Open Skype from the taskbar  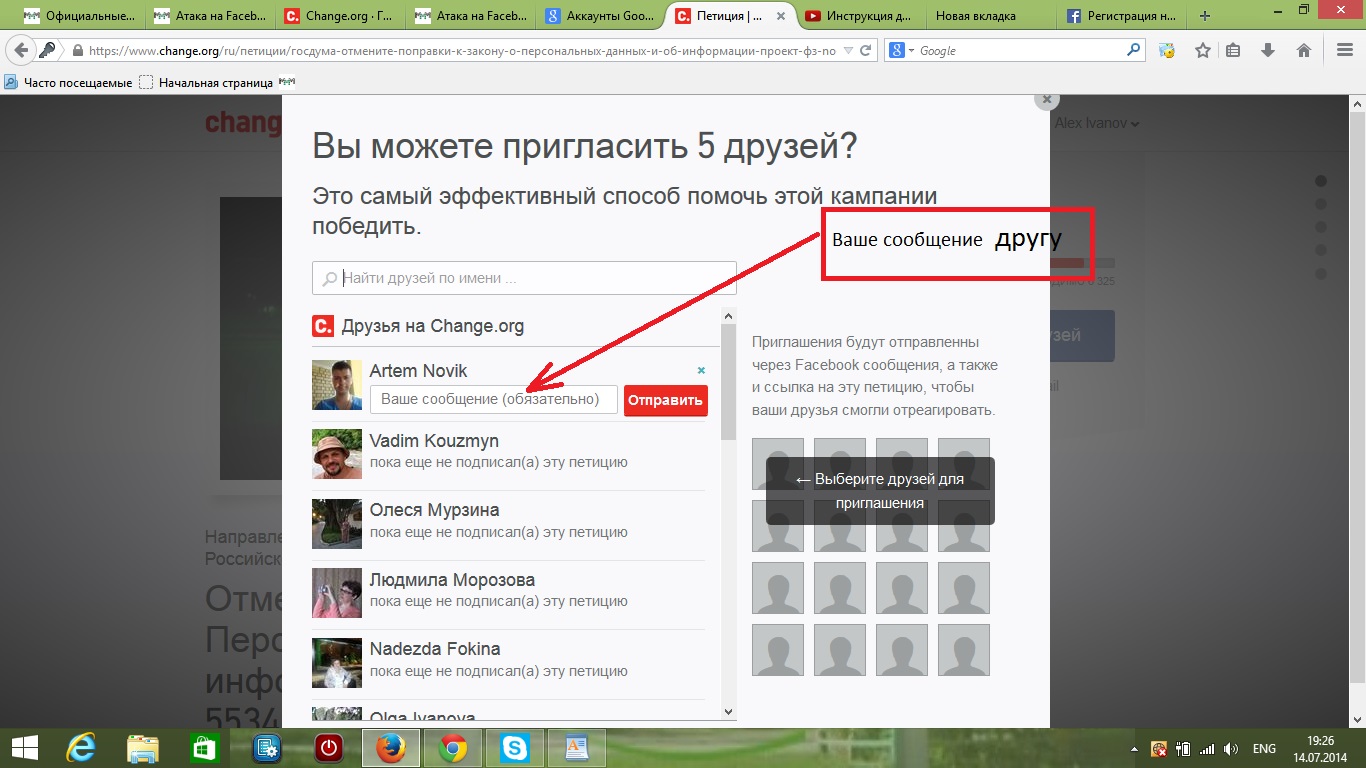[x=515, y=747]
